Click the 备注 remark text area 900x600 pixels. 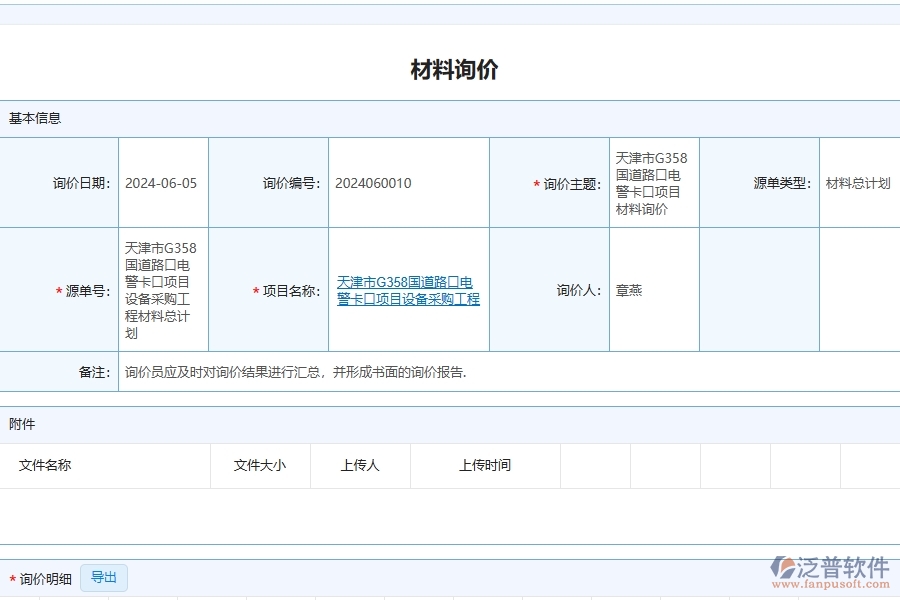pos(300,371)
